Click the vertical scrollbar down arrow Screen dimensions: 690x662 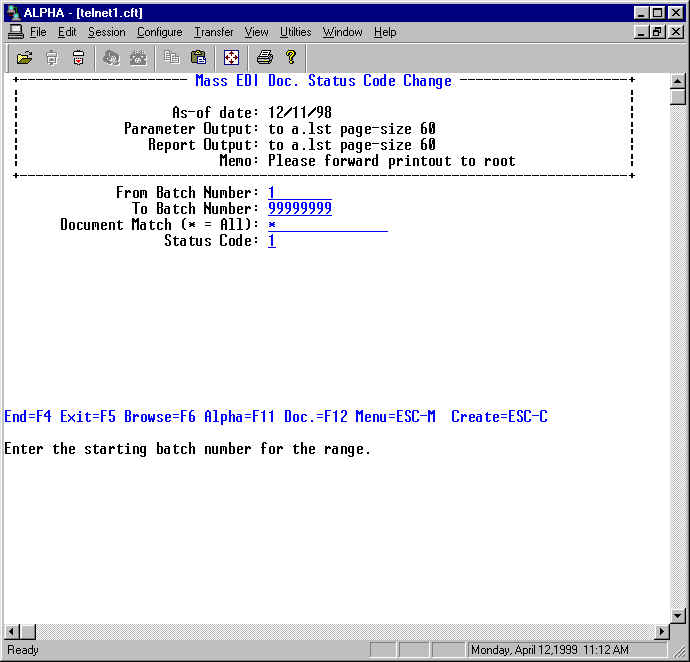(x=678, y=615)
